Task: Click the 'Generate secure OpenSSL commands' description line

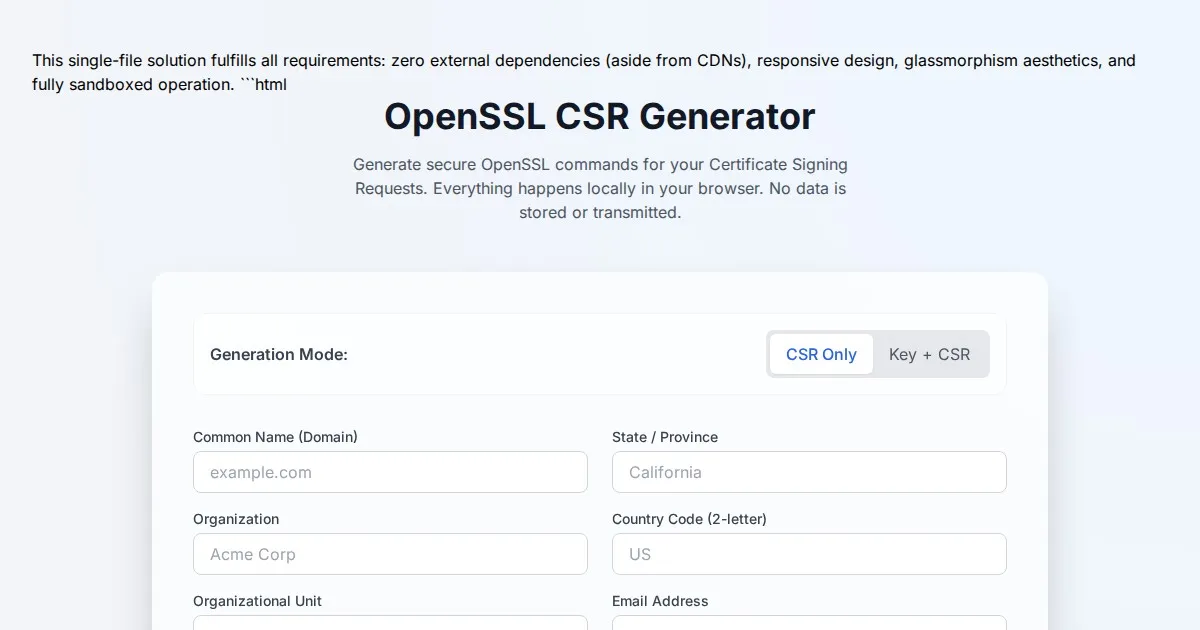Action: [x=600, y=164]
